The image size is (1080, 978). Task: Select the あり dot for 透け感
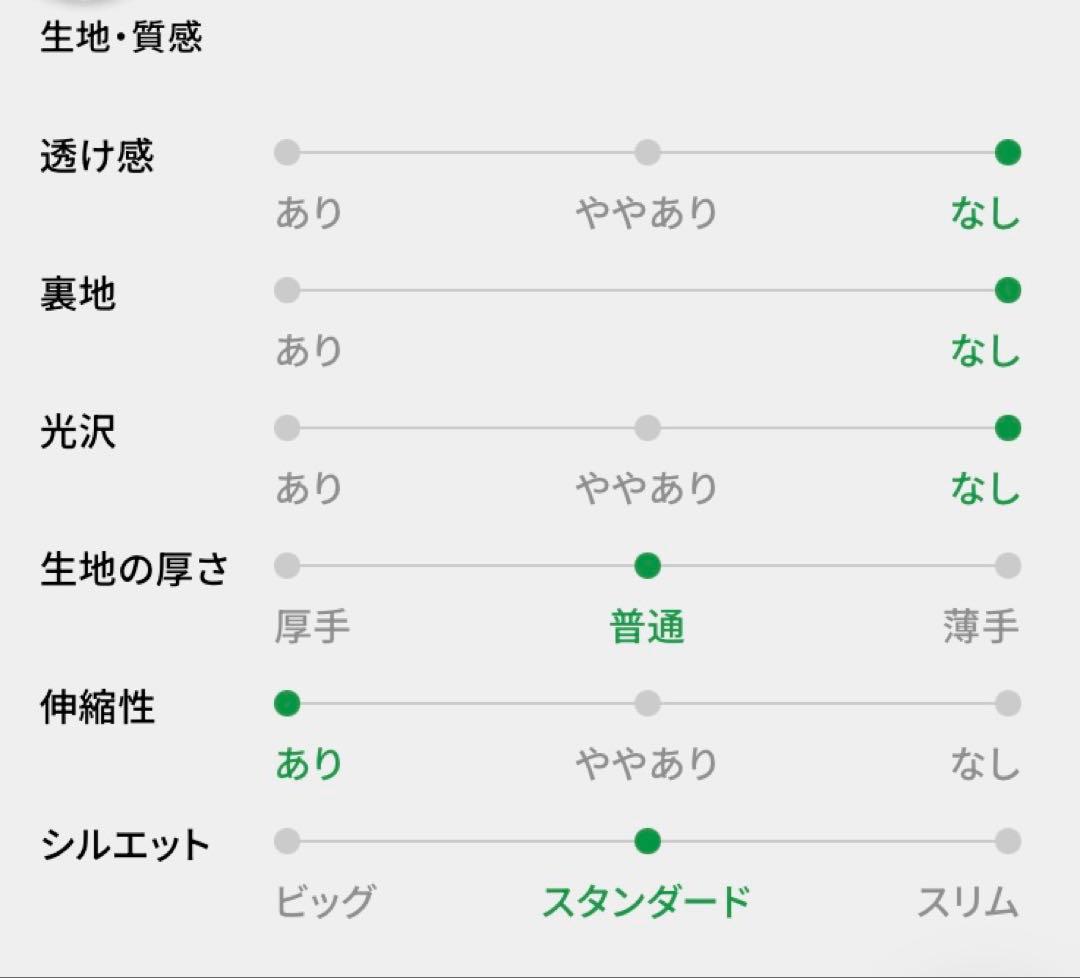(x=287, y=153)
